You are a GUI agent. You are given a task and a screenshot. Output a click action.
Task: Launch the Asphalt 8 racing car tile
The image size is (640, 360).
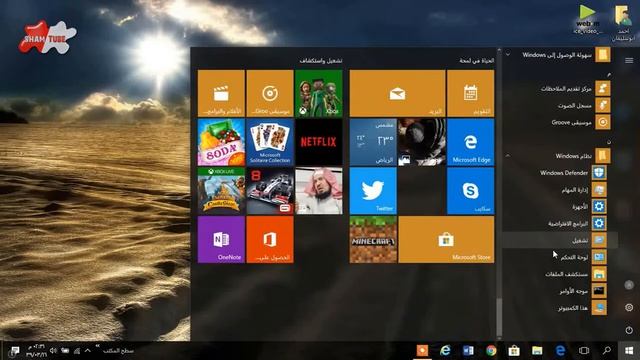(x=270, y=191)
